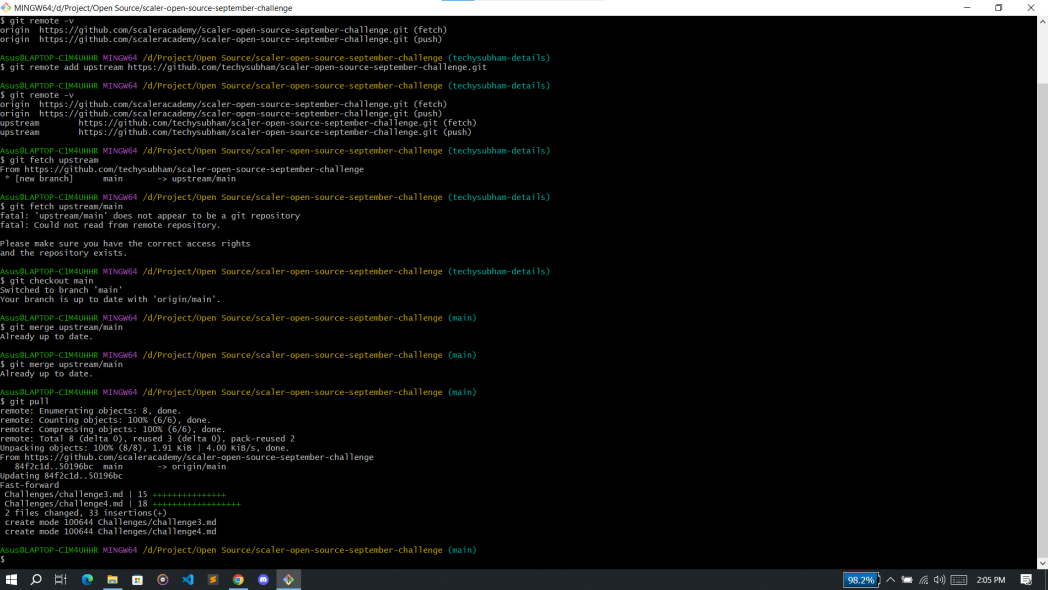Open the Start menu
Screen dimensions: 1048x590
coord(12,579)
